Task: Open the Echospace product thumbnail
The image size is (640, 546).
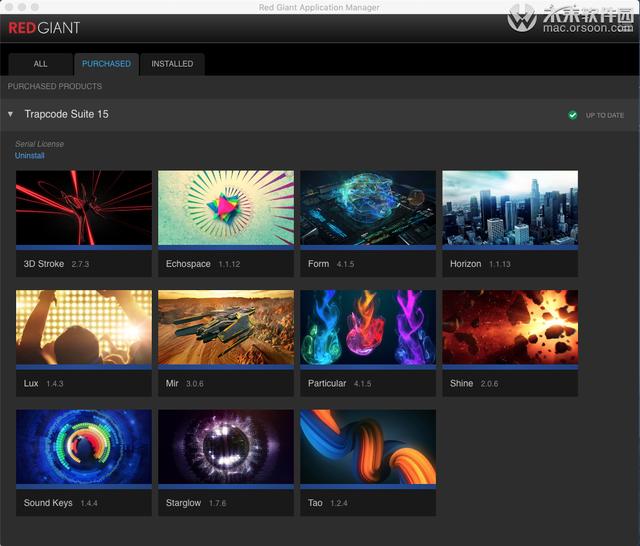Action: tap(226, 208)
